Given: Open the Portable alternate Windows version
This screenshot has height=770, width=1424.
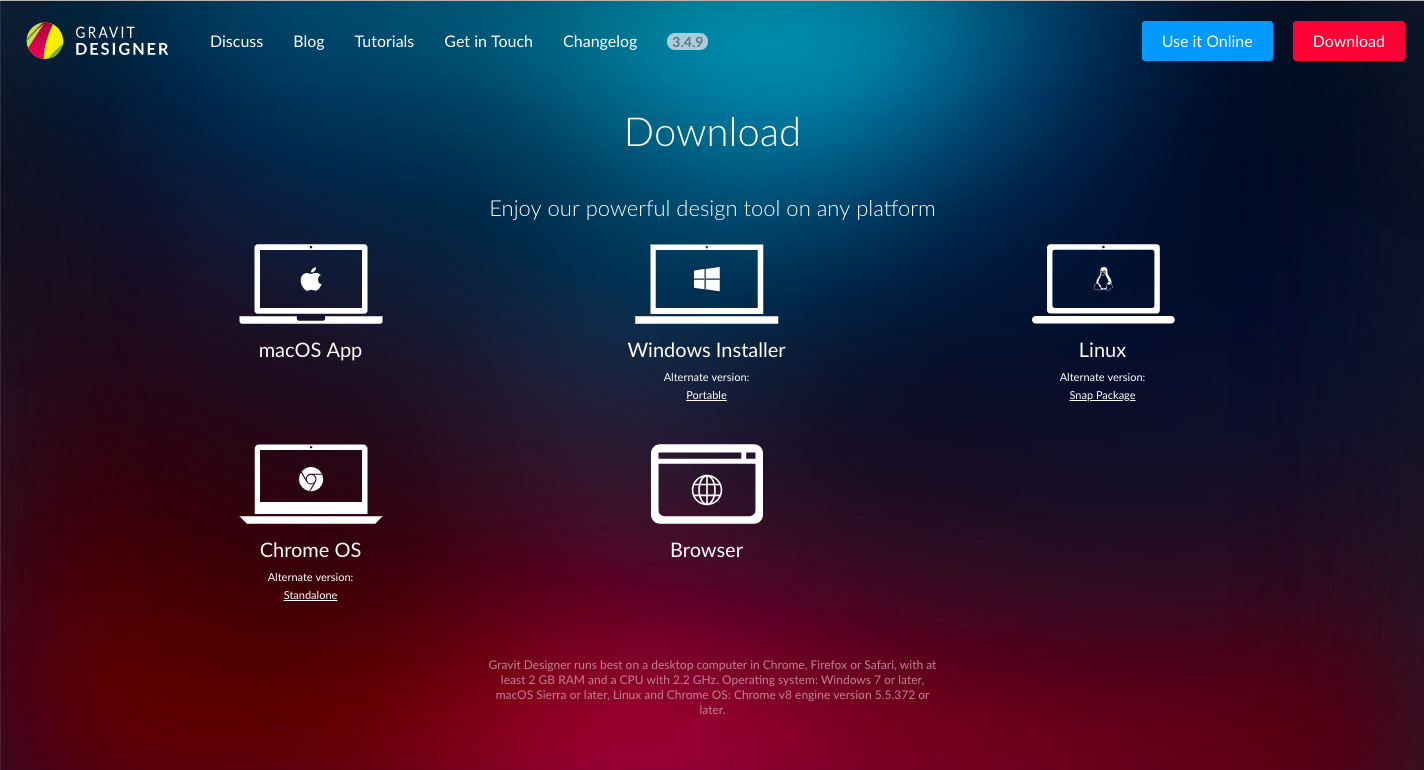Looking at the screenshot, I should (706, 395).
